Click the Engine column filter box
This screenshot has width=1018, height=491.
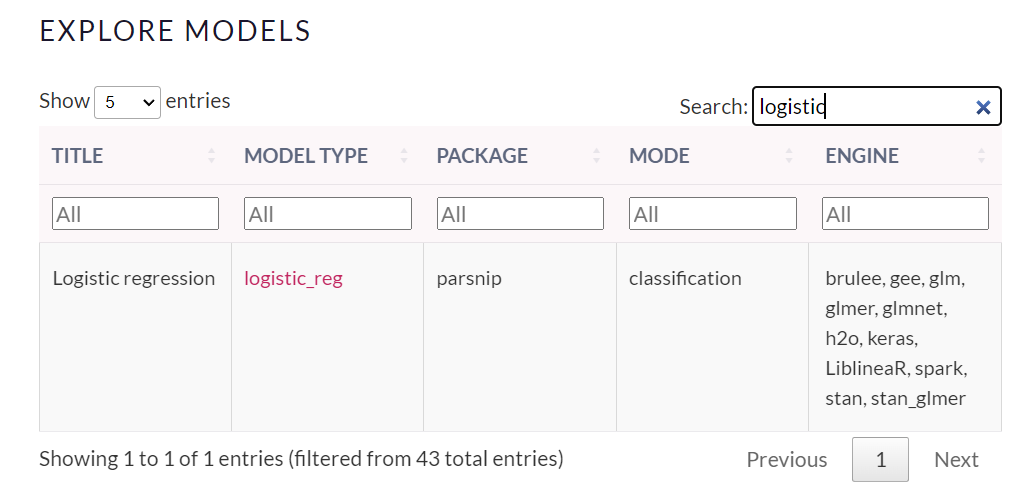[x=905, y=214]
